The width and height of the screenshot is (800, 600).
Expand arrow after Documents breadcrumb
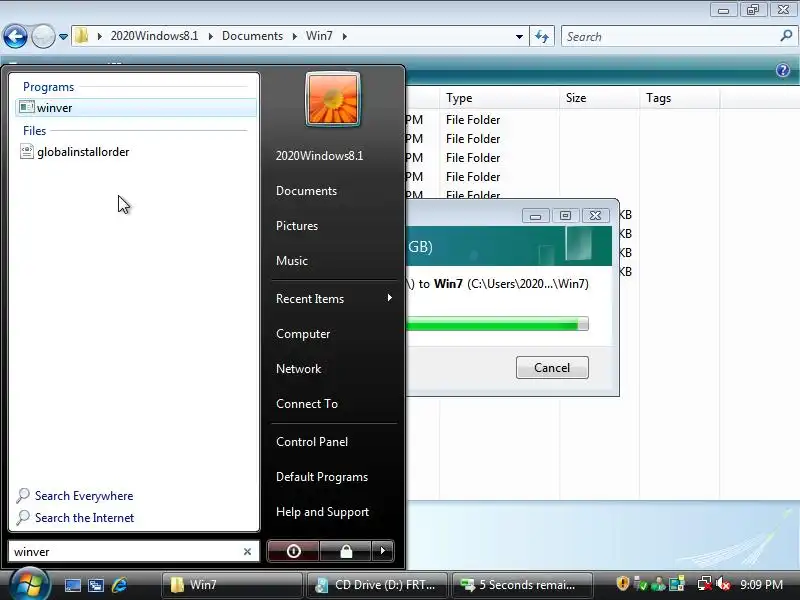click(294, 36)
